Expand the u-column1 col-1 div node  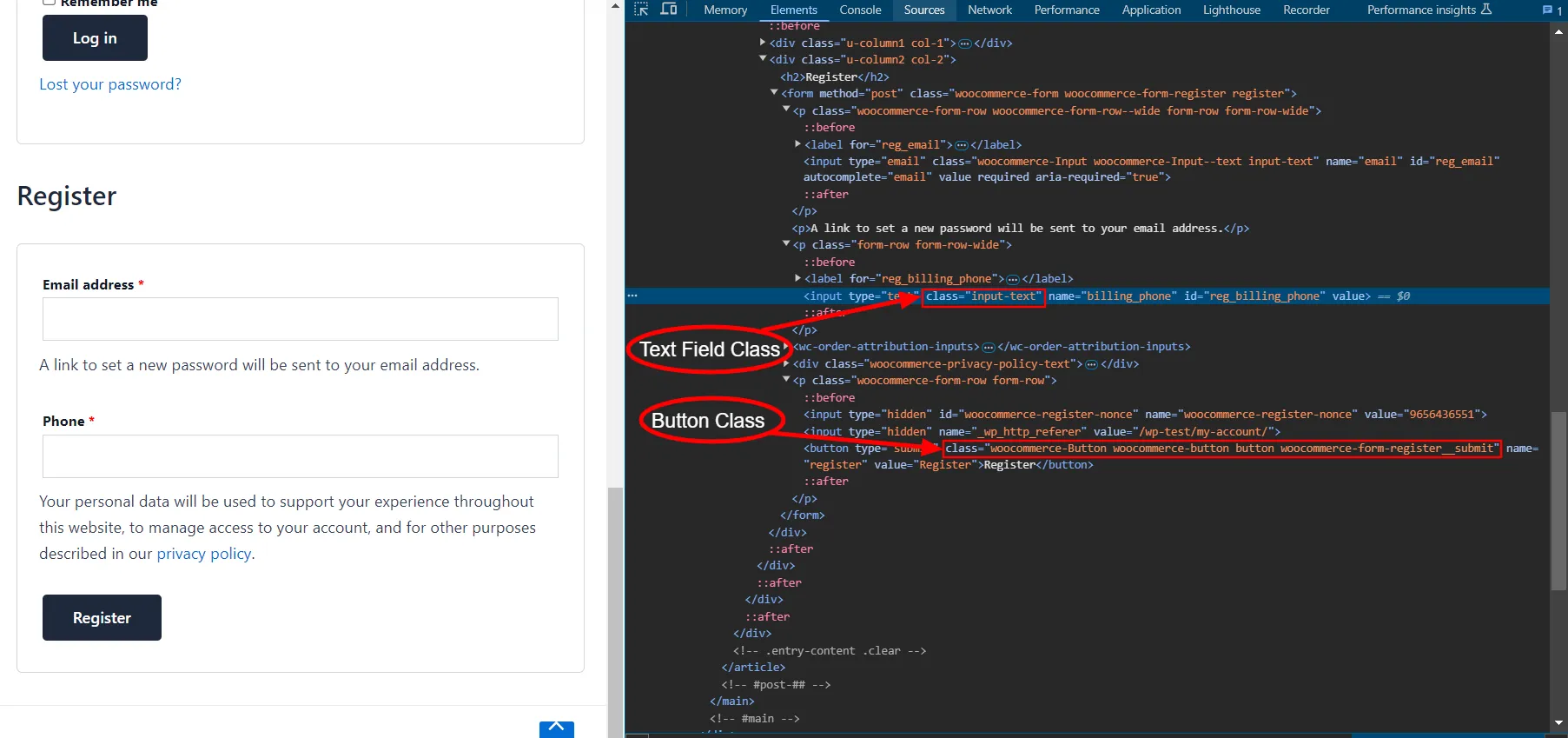[x=763, y=43]
